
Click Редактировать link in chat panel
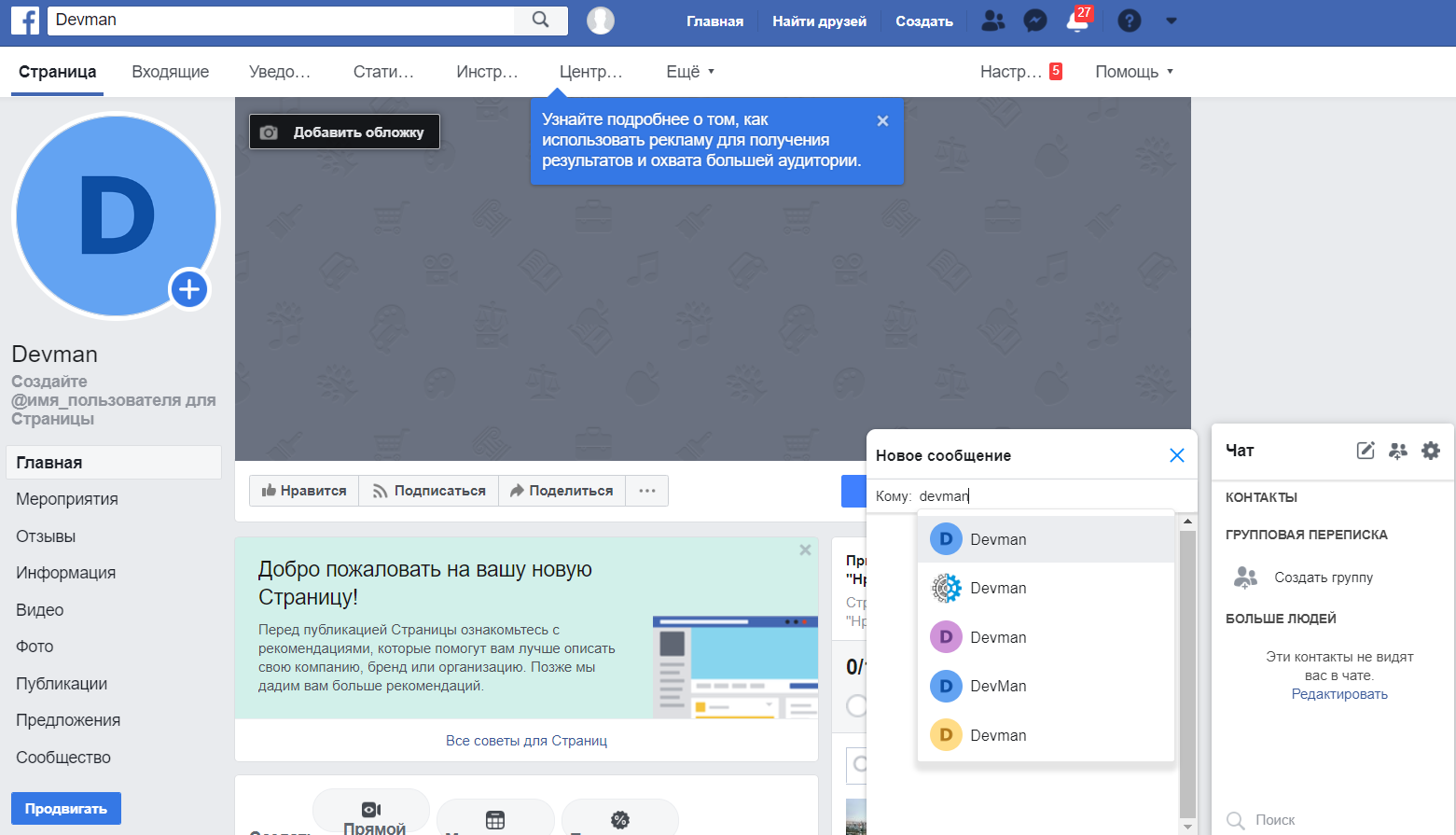coord(1339,694)
